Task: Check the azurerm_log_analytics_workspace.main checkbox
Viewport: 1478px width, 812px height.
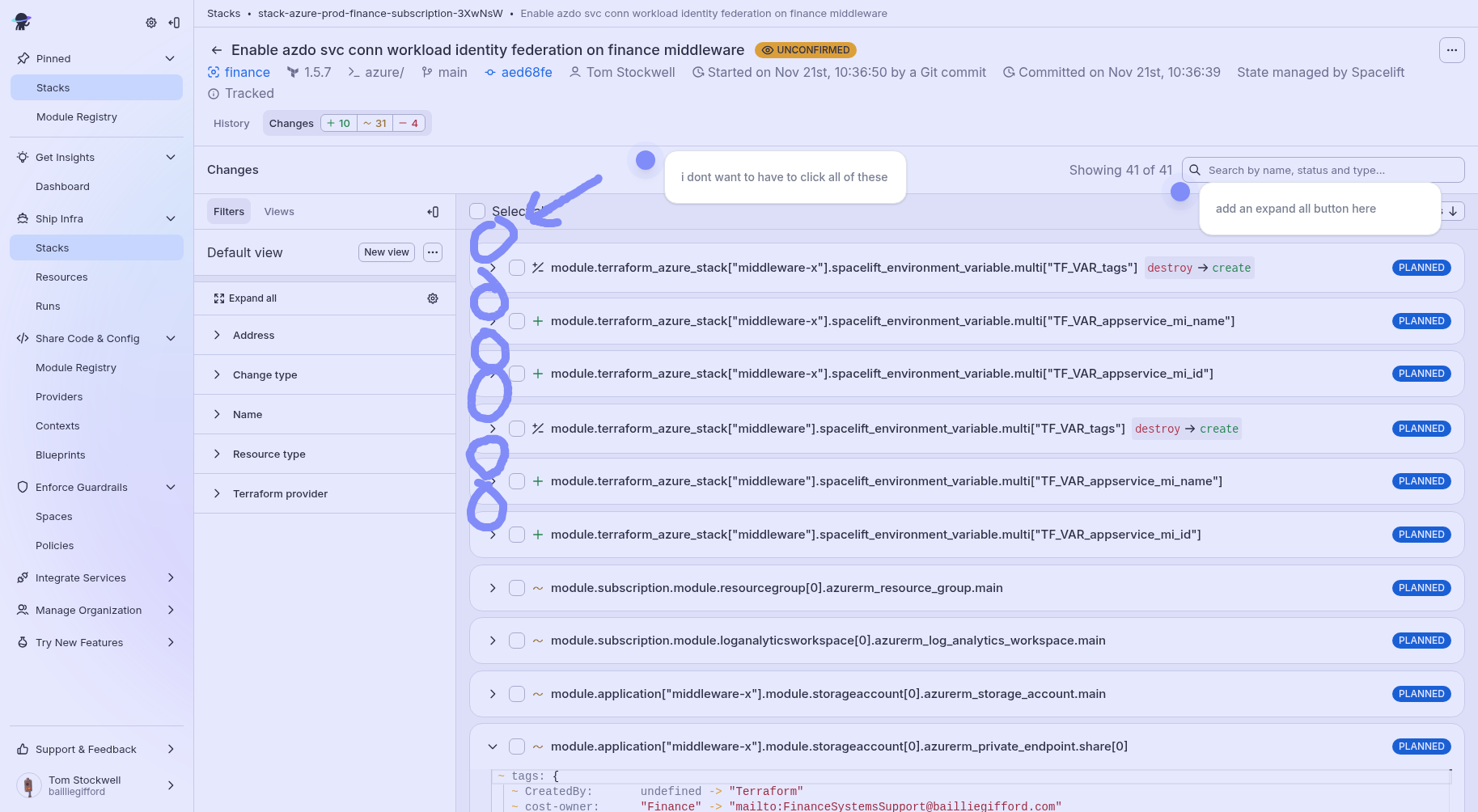Action: (x=517, y=641)
